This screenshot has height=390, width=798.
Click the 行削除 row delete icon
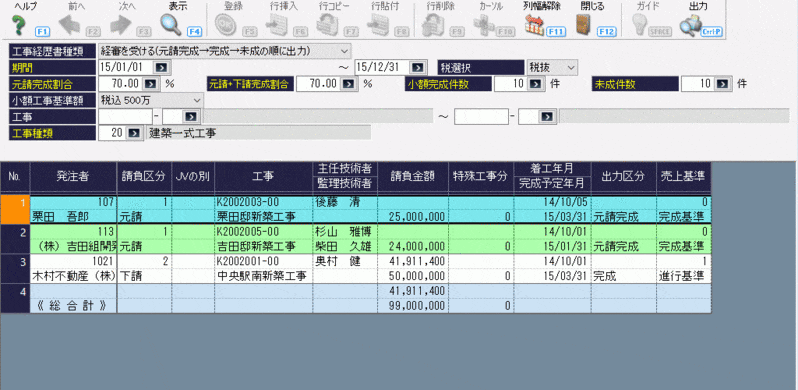pyautogui.click(x=433, y=24)
